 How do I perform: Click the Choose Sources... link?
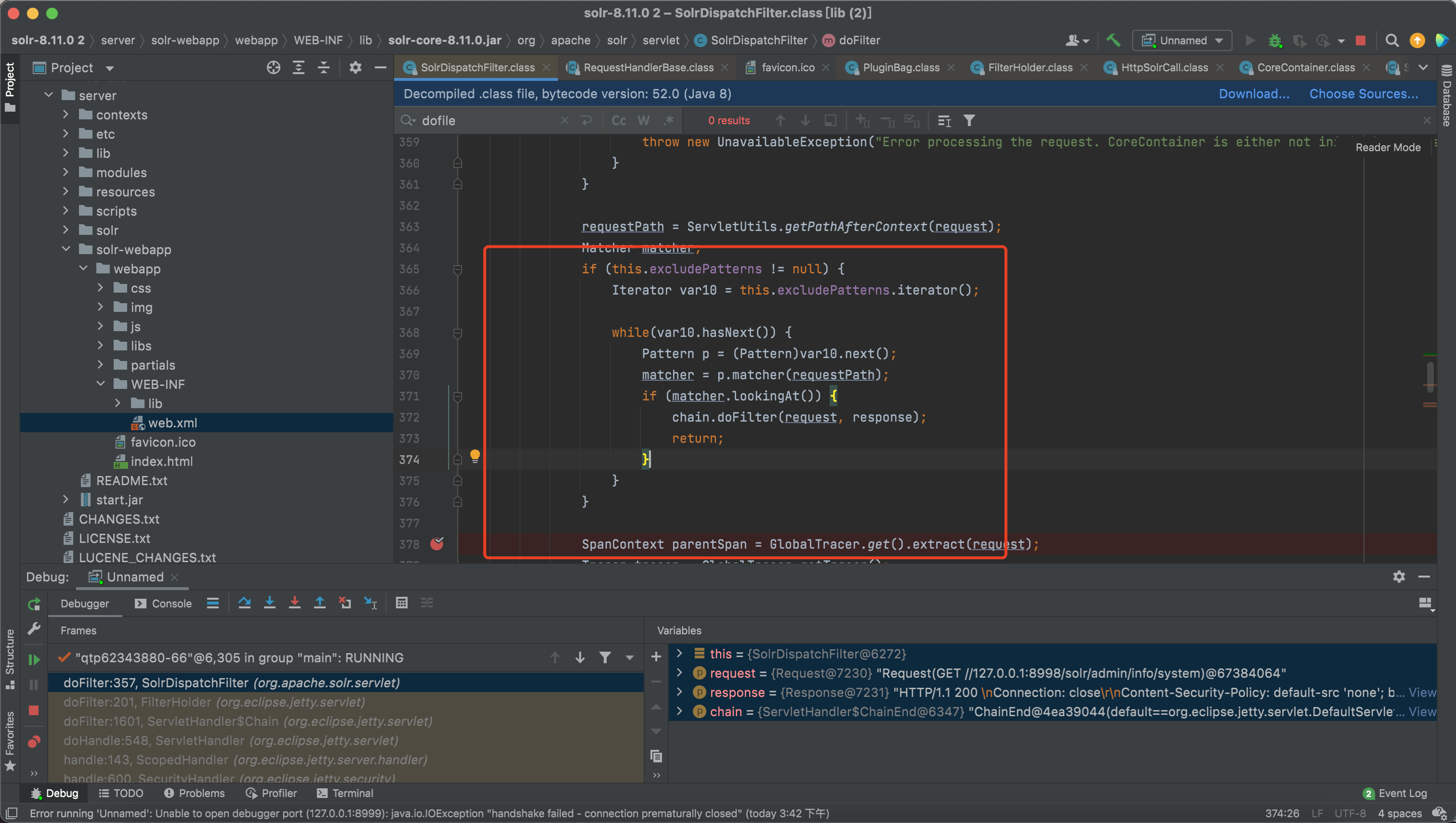[1363, 94]
